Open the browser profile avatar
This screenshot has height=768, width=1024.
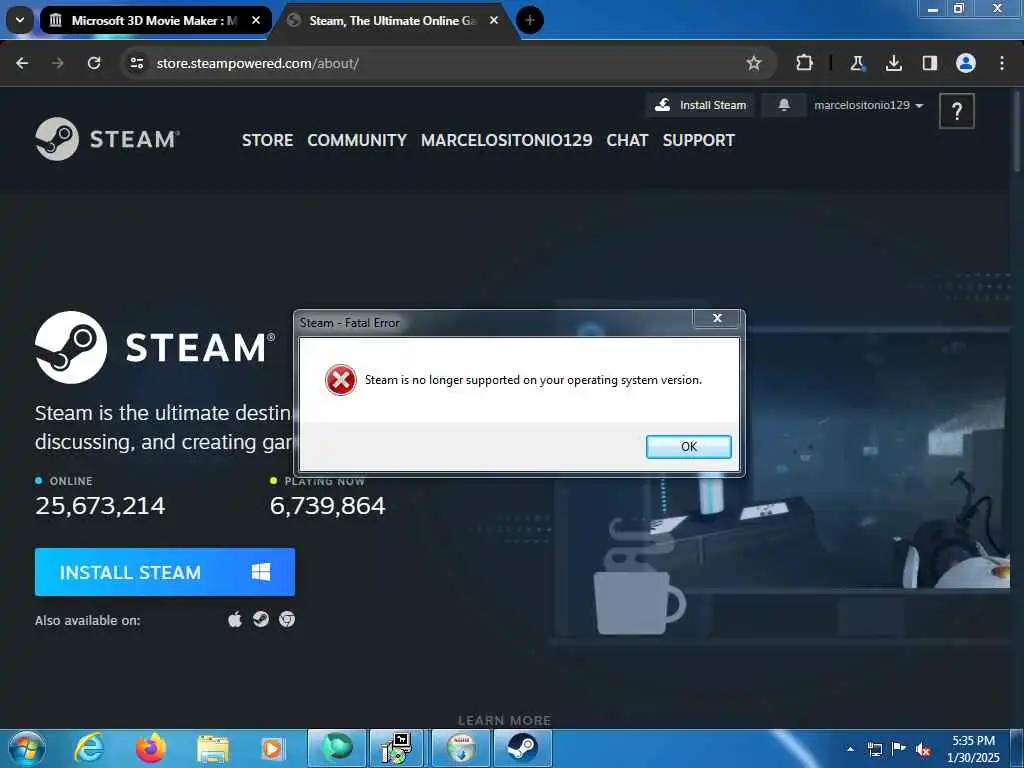tap(965, 63)
